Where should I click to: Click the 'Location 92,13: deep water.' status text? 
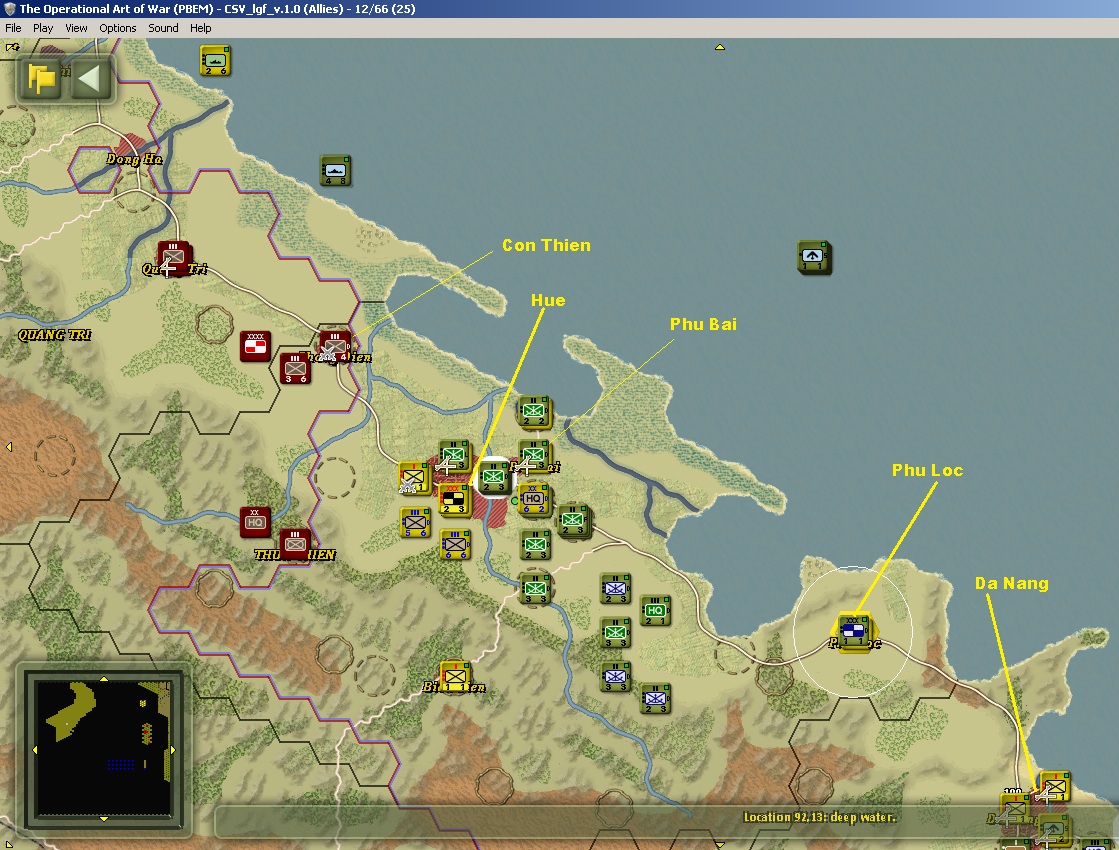819,817
